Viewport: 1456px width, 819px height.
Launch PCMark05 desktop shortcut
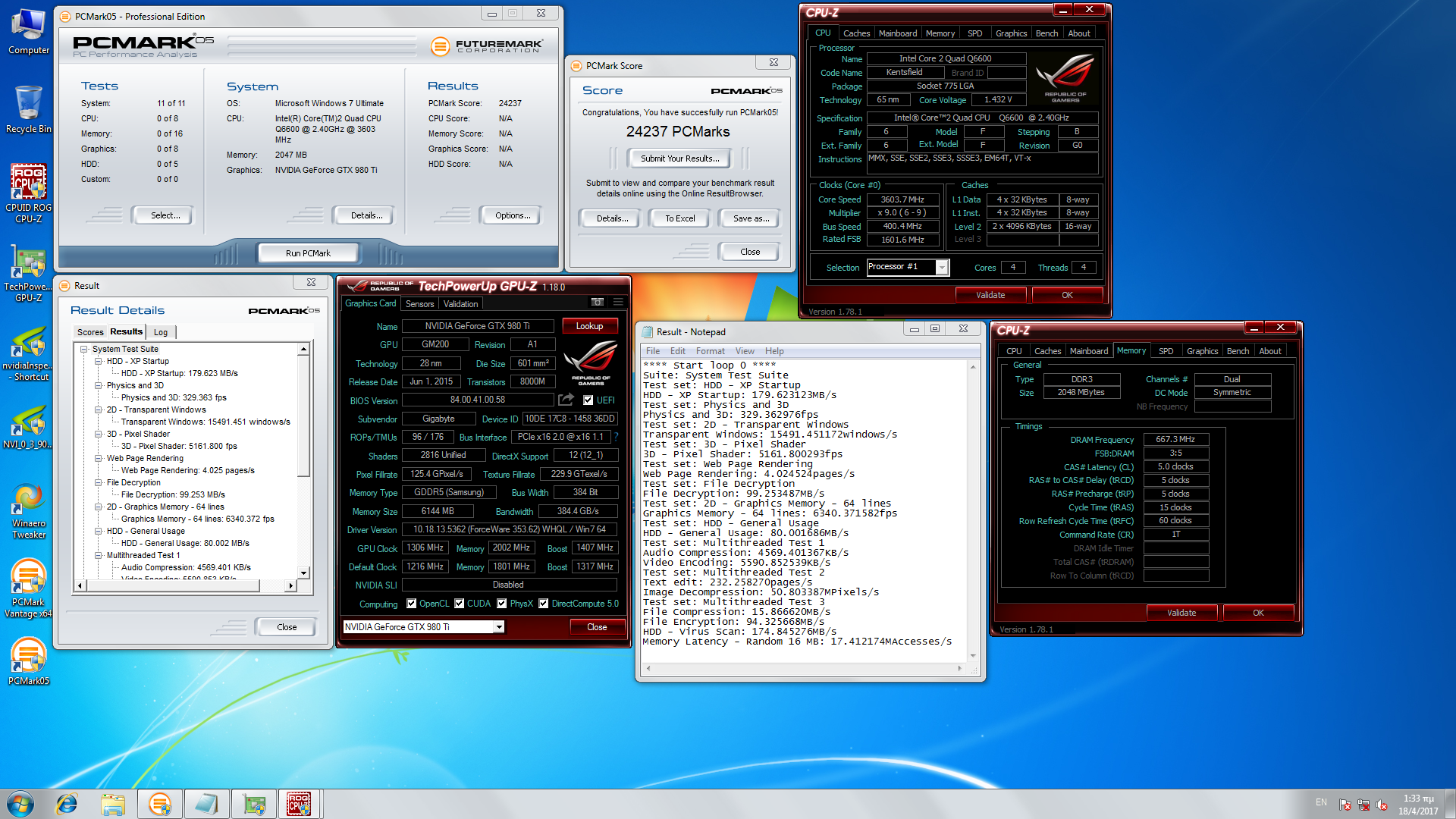click(x=28, y=661)
